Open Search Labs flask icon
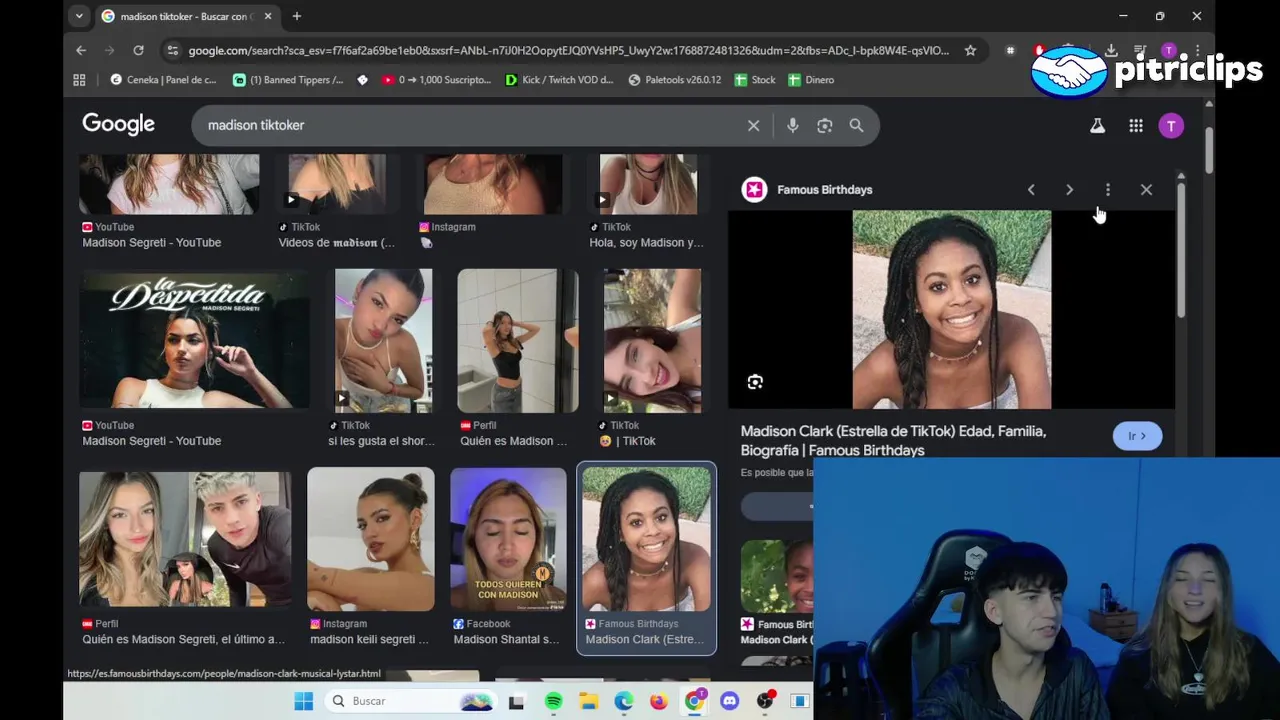 coord(1097,125)
